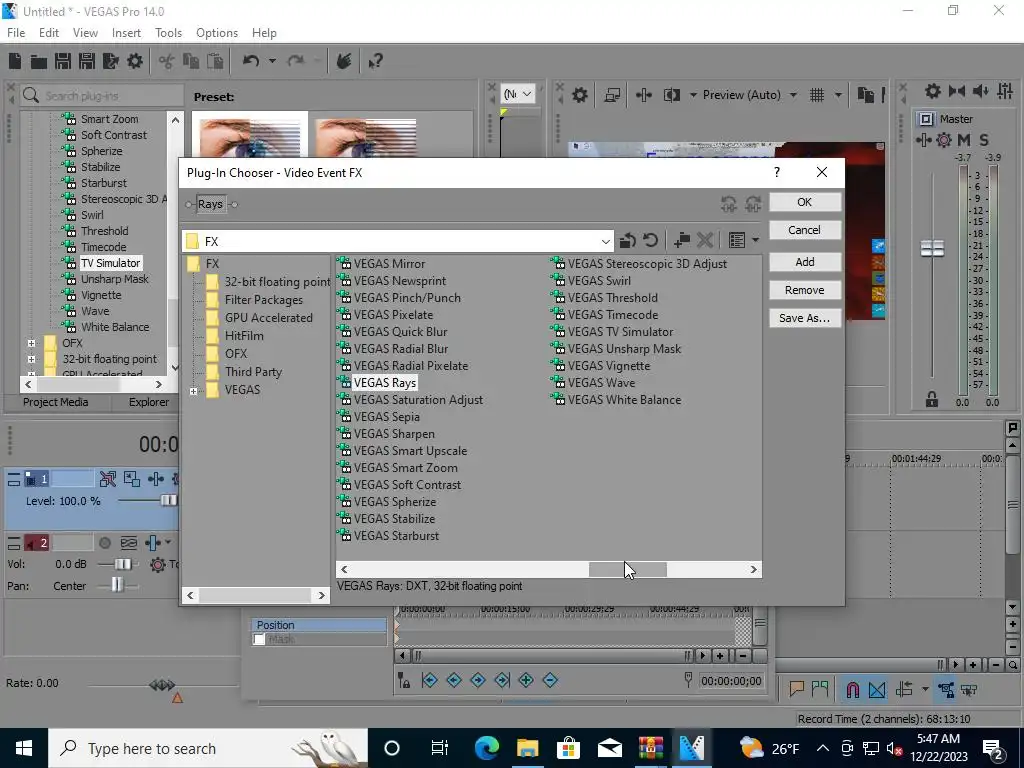This screenshot has width=1024, height=768.
Task: Click the Render As toolbar icon
Action: (x=110, y=61)
